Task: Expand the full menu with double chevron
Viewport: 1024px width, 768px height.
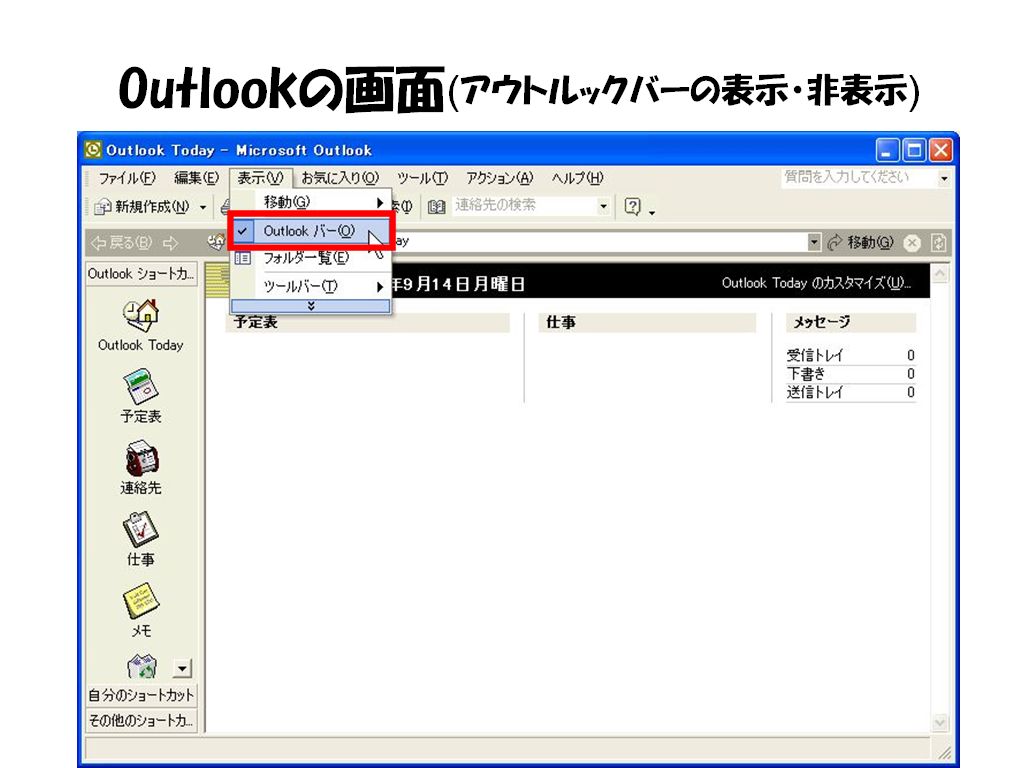Action: (311, 306)
